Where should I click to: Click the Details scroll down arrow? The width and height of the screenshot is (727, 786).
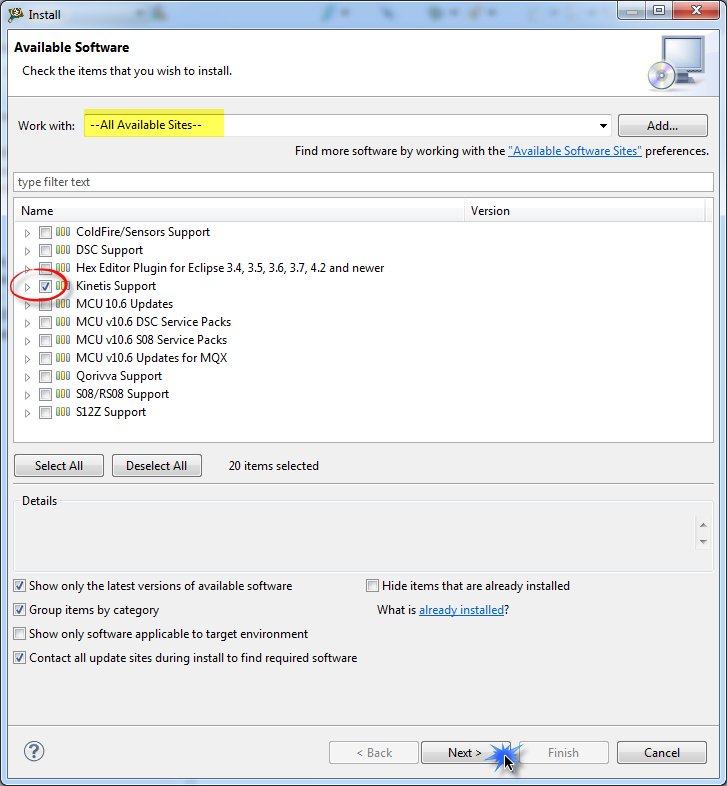(703, 541)
